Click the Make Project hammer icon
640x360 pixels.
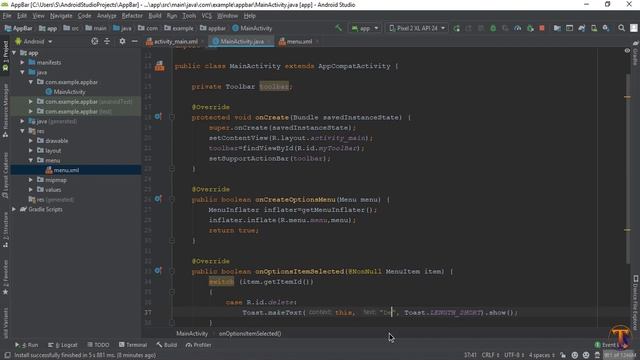tap(338, 28)
